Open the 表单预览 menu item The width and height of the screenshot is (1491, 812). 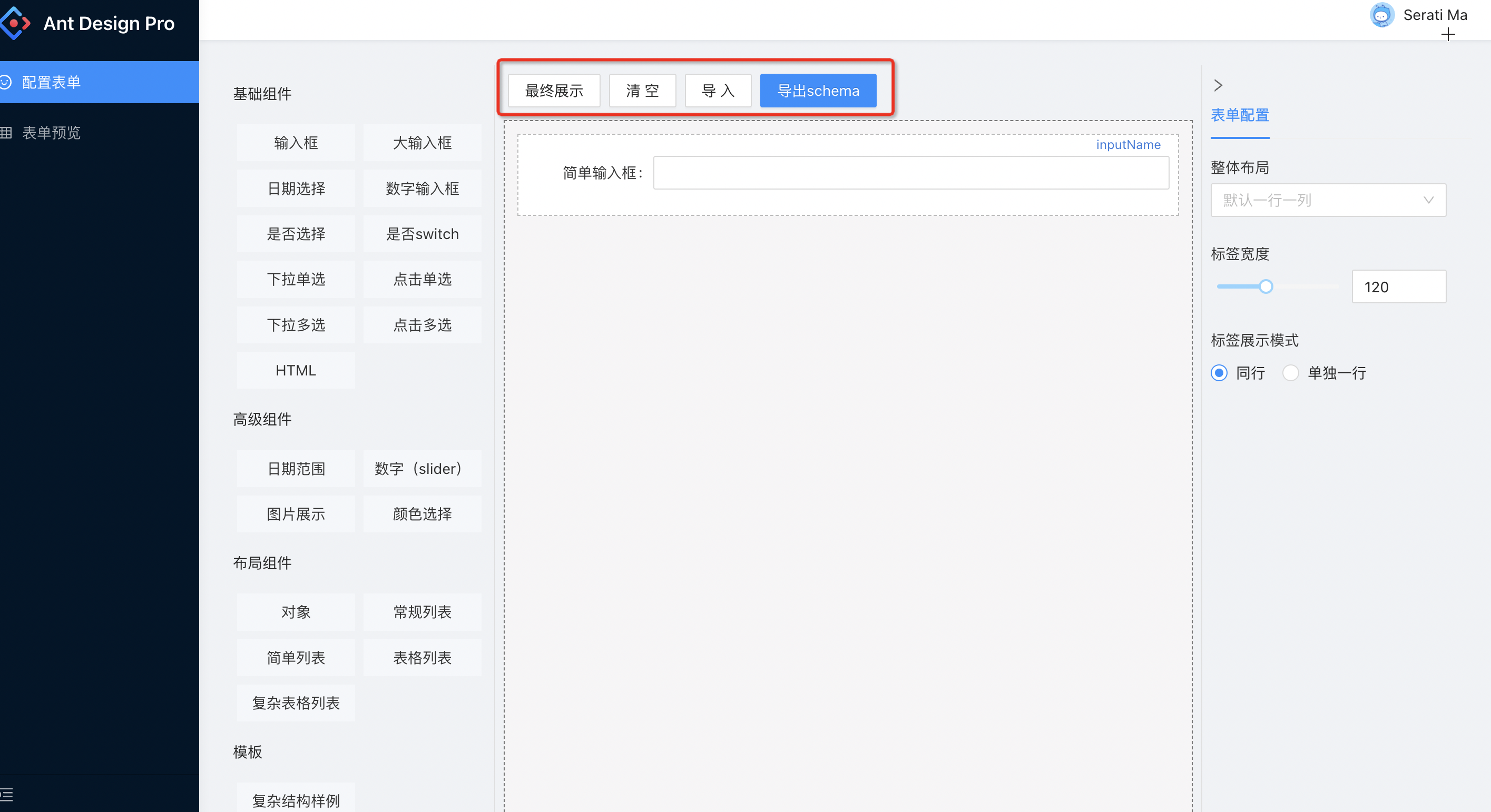click(x=100, y=133)
